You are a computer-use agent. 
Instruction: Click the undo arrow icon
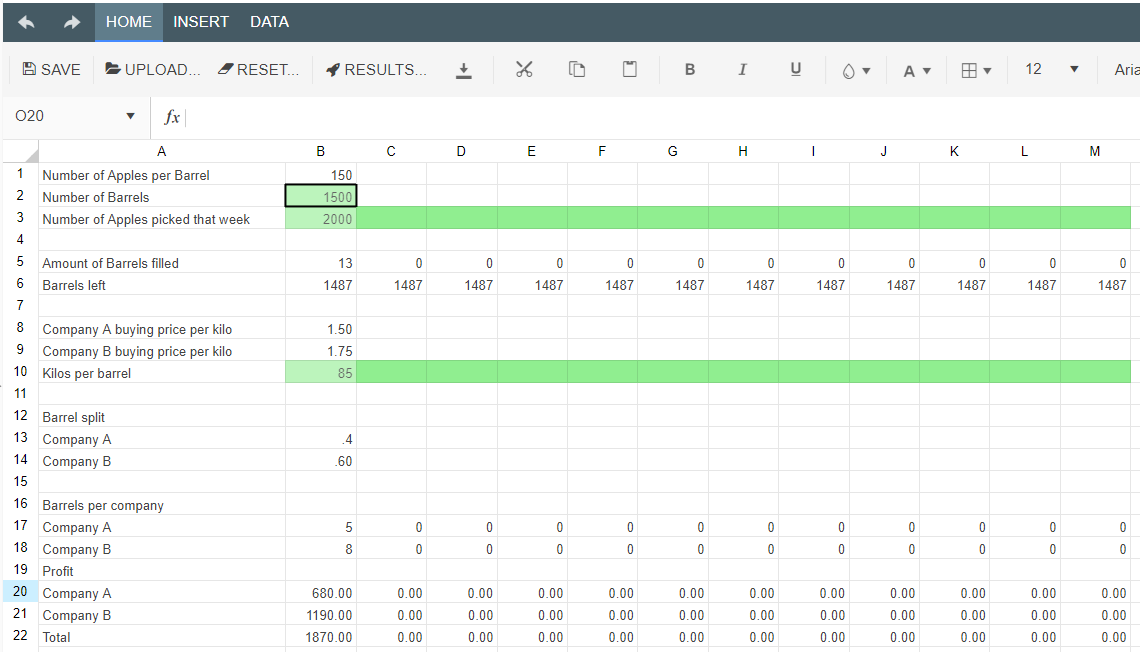[x=26, y=22]
